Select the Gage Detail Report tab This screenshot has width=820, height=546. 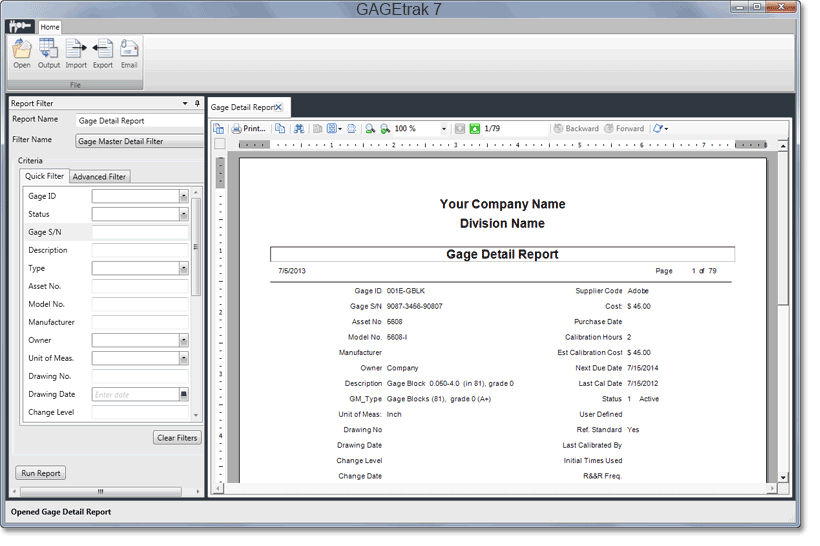243,107
